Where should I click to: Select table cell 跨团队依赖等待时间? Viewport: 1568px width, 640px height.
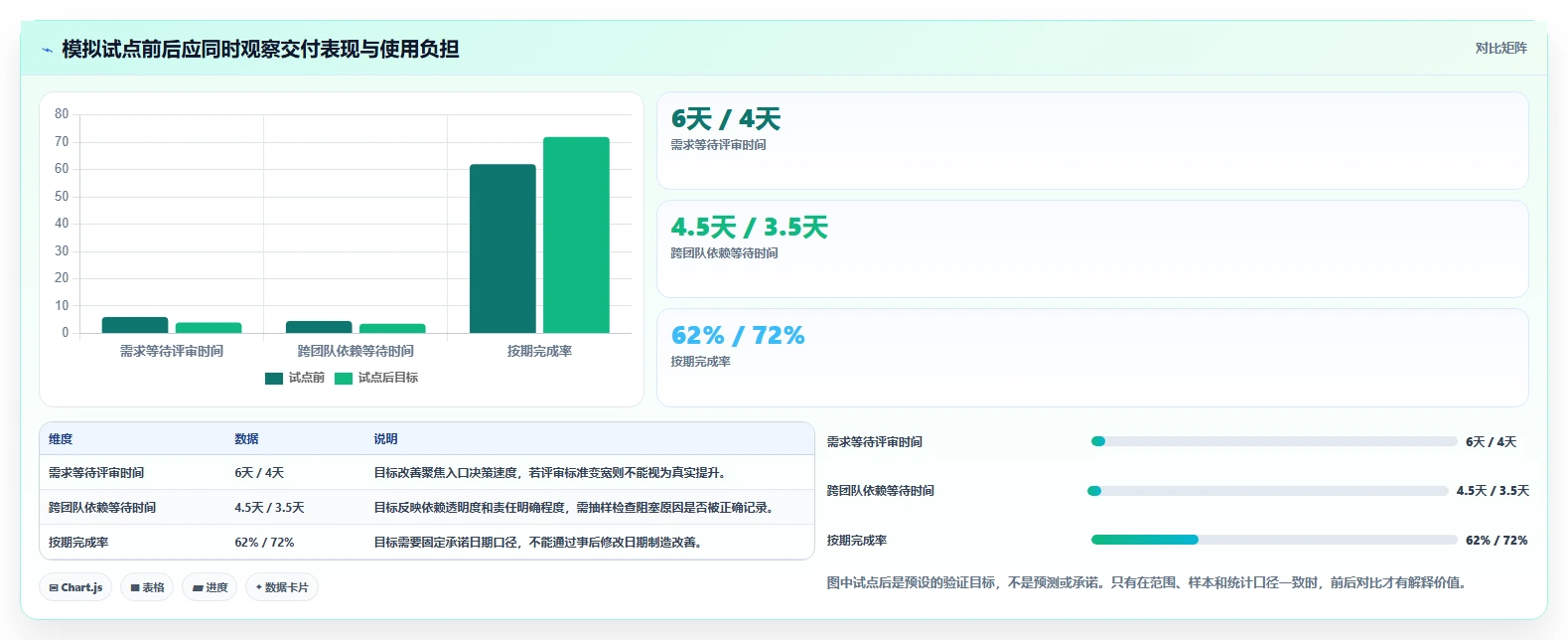coord(102,508)
